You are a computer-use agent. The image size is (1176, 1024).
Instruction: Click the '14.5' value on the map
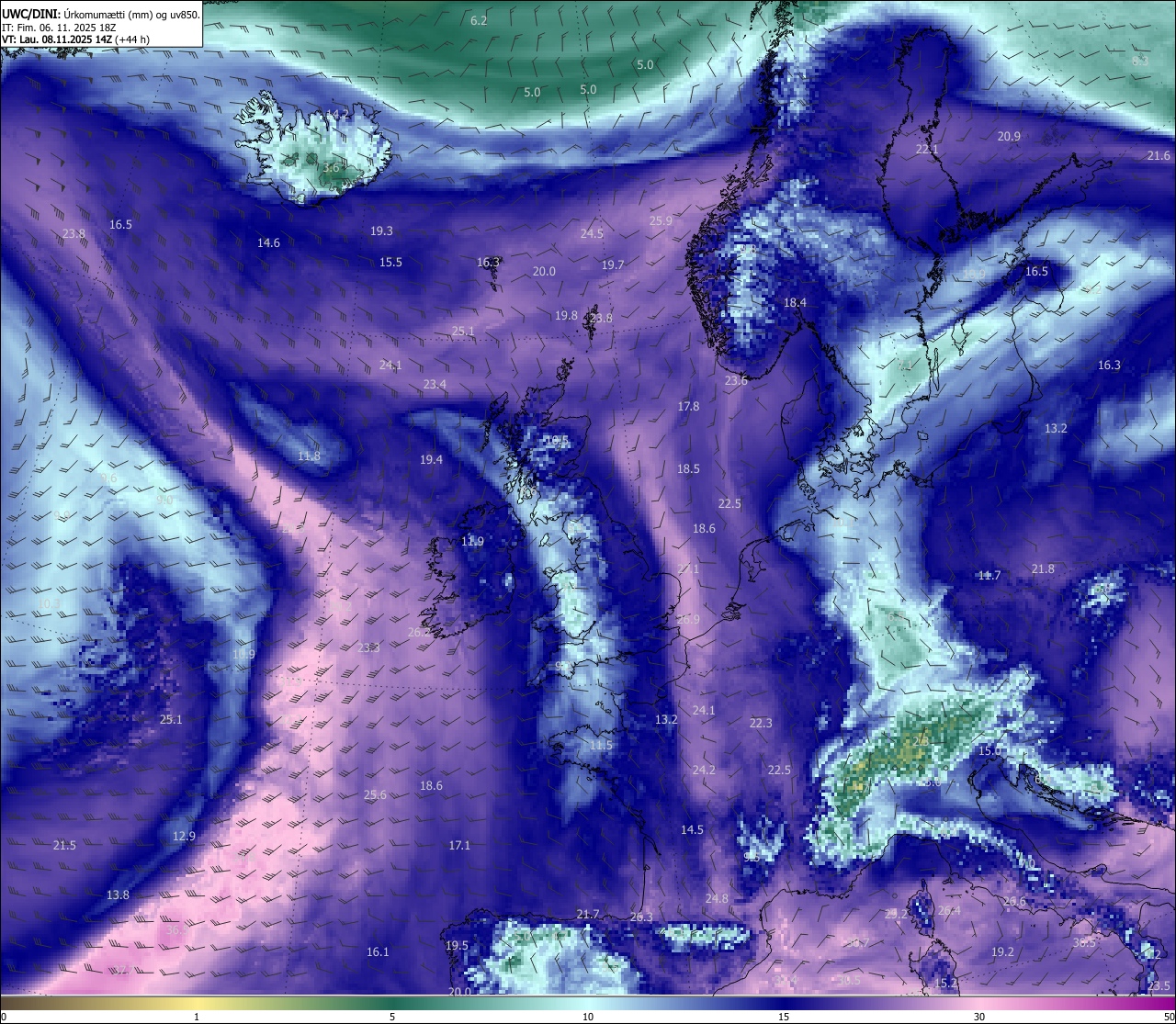point(692,829)
